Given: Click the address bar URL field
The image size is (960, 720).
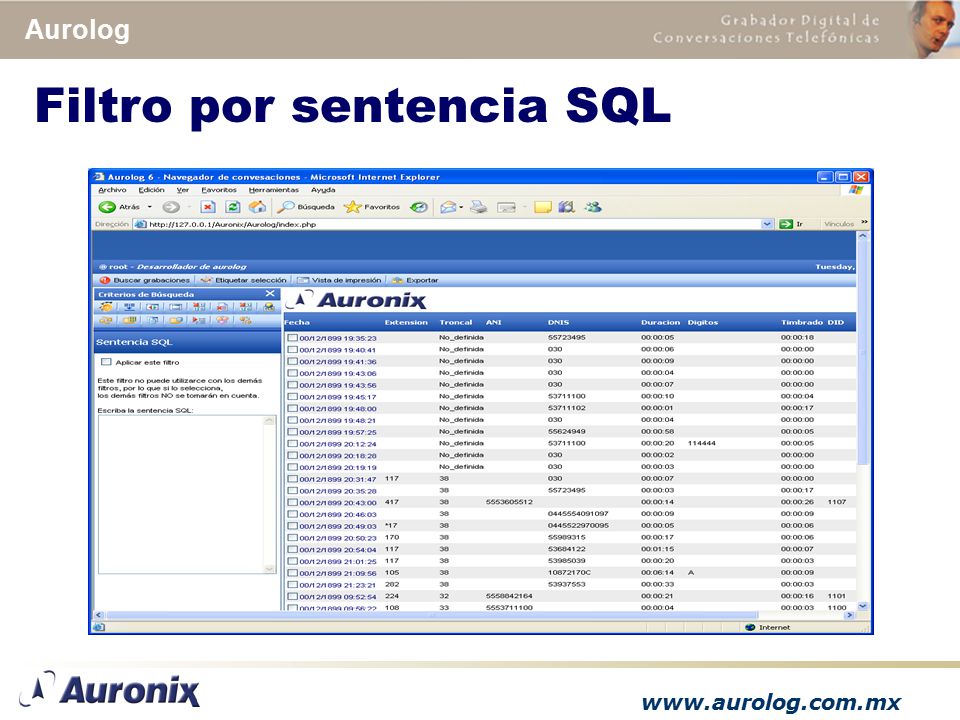Looking at the screenshot, I should click(x=454, y=224).
